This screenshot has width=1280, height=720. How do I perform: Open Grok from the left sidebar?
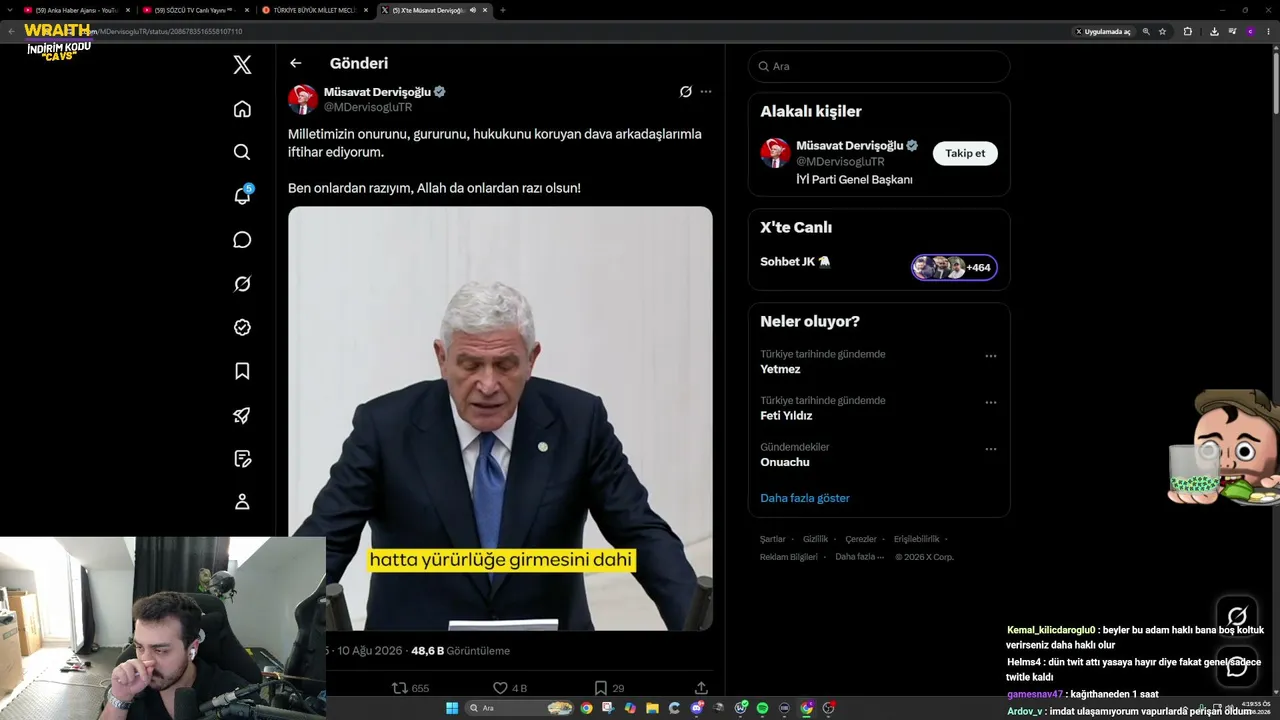click(242, 284)
